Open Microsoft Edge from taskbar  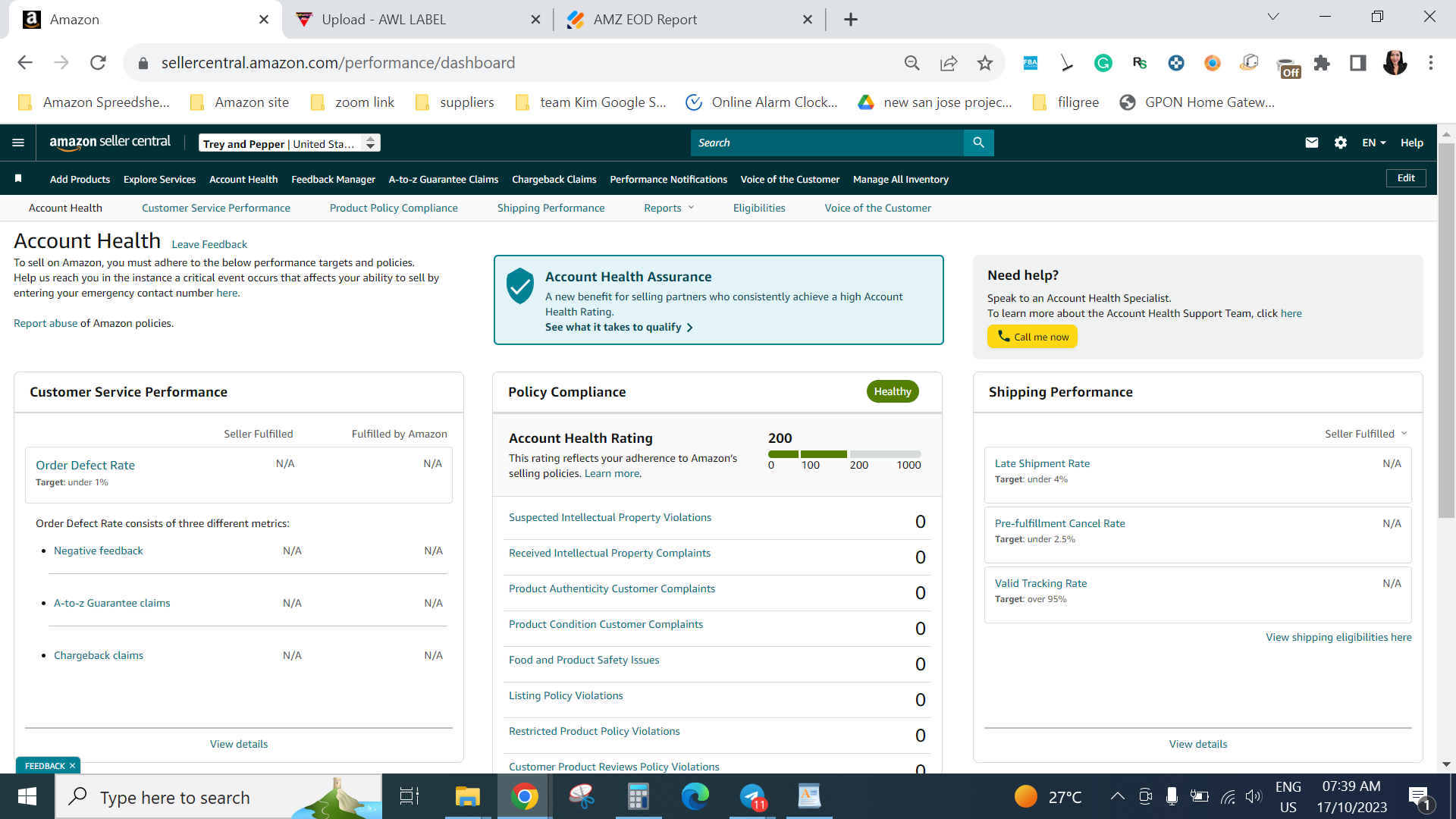695,797
